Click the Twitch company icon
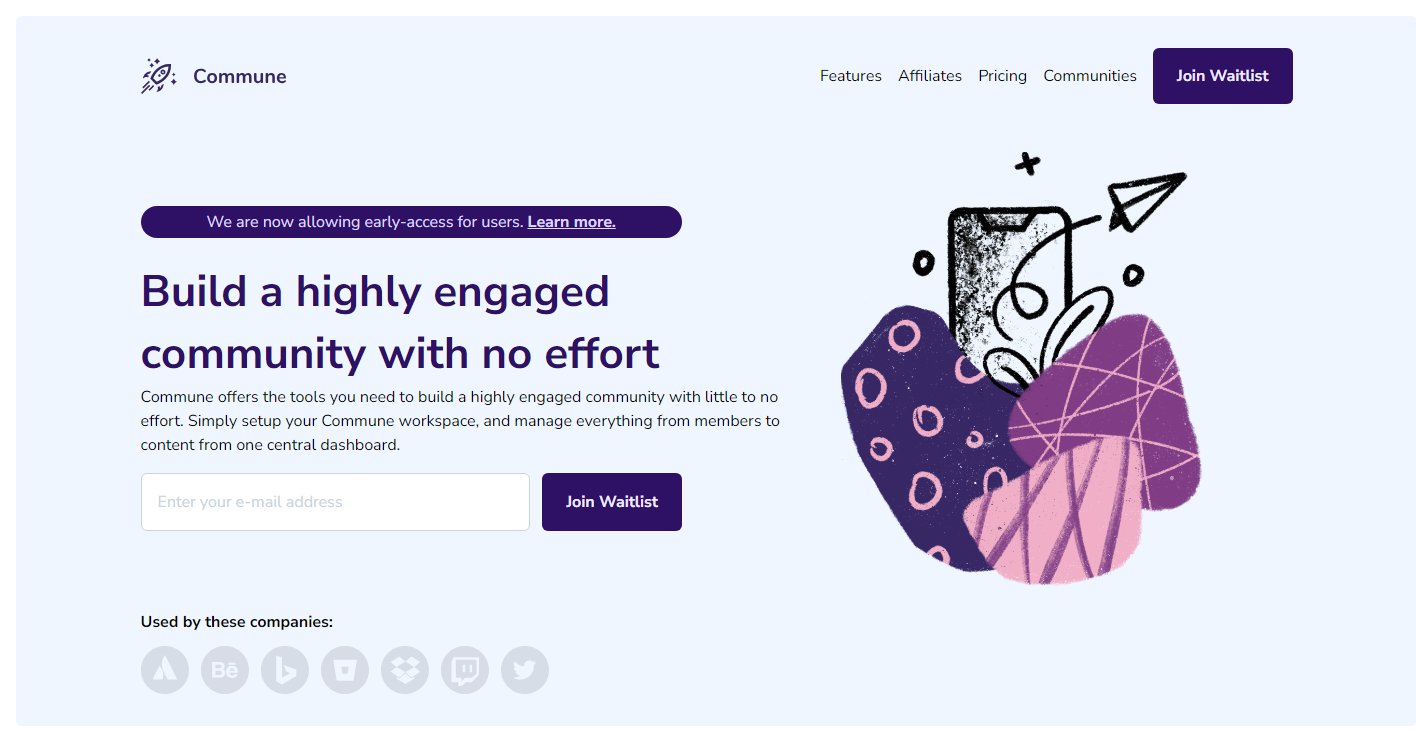The image size is (1416, 742). click(x=465, y=670)
